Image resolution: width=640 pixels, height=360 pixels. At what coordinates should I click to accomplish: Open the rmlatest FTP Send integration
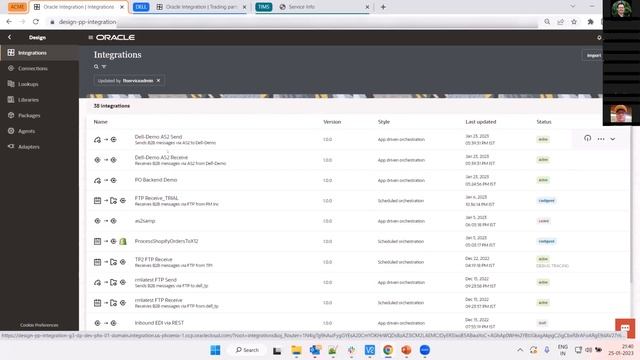(156, 280)
